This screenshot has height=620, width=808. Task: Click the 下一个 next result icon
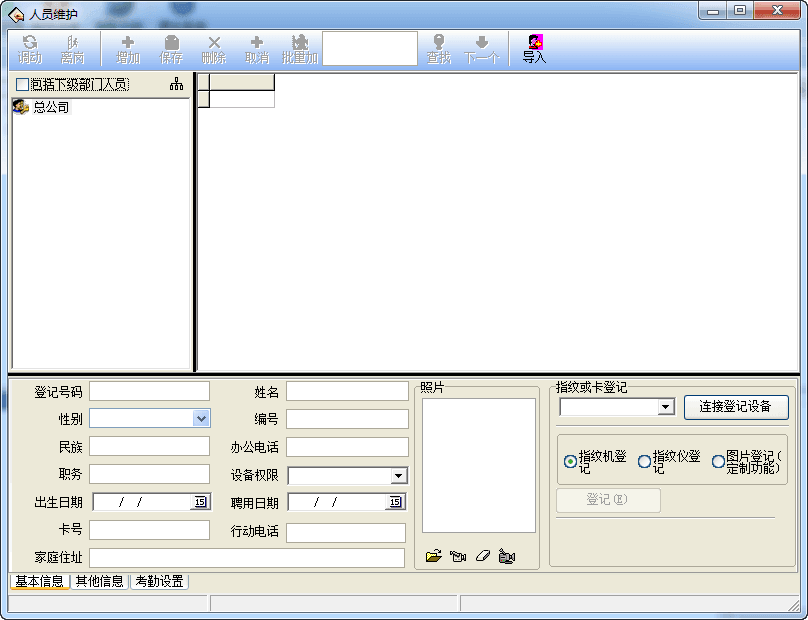[x=481, y=49]
